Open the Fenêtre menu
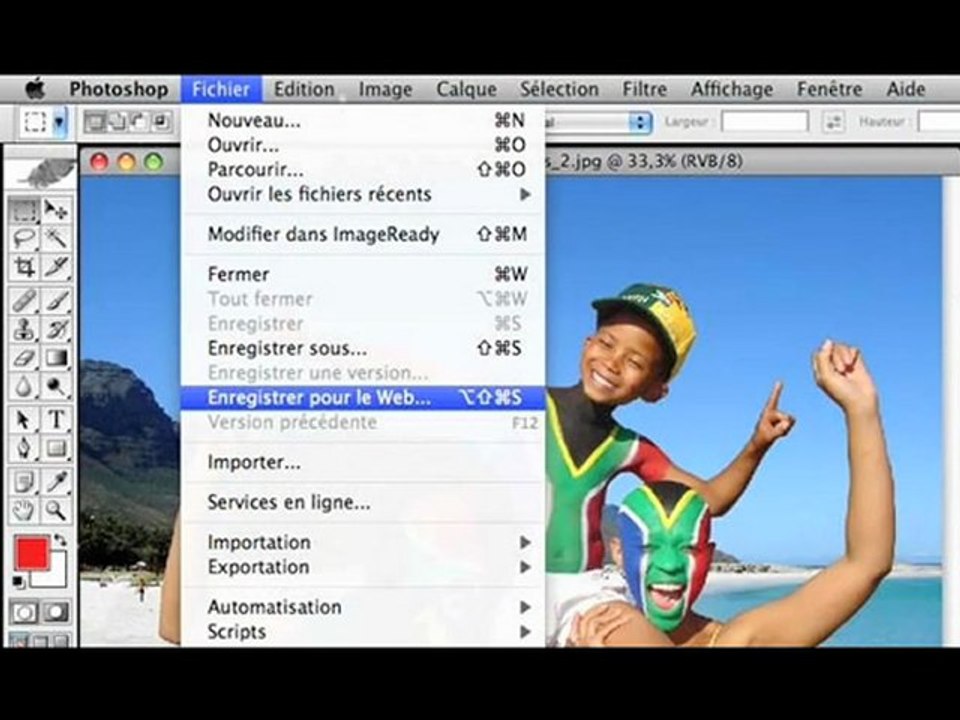The height and width of the screenshot is (720, 960). coord(829,89)
